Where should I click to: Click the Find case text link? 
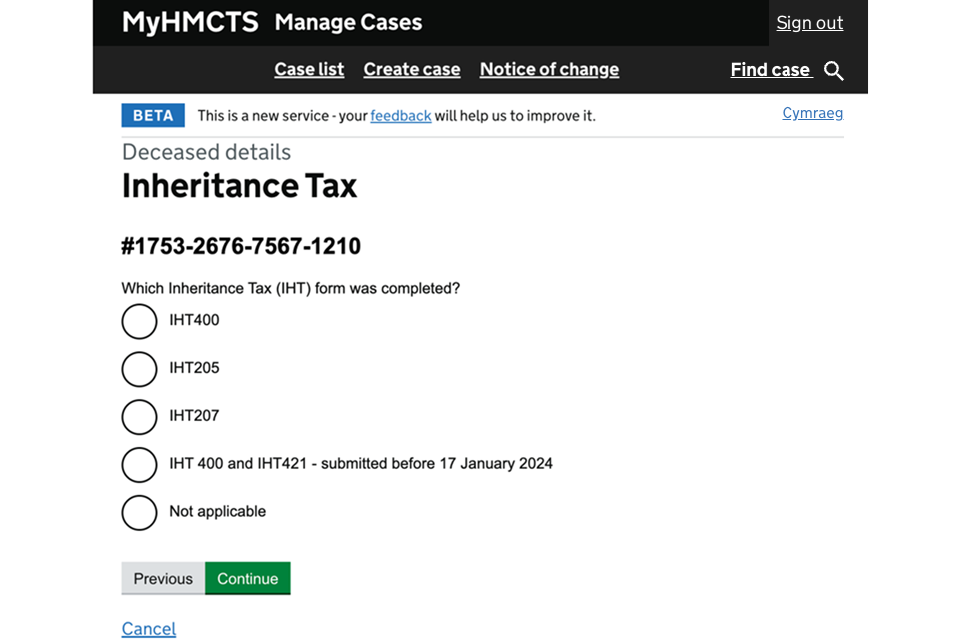point(770,69)
